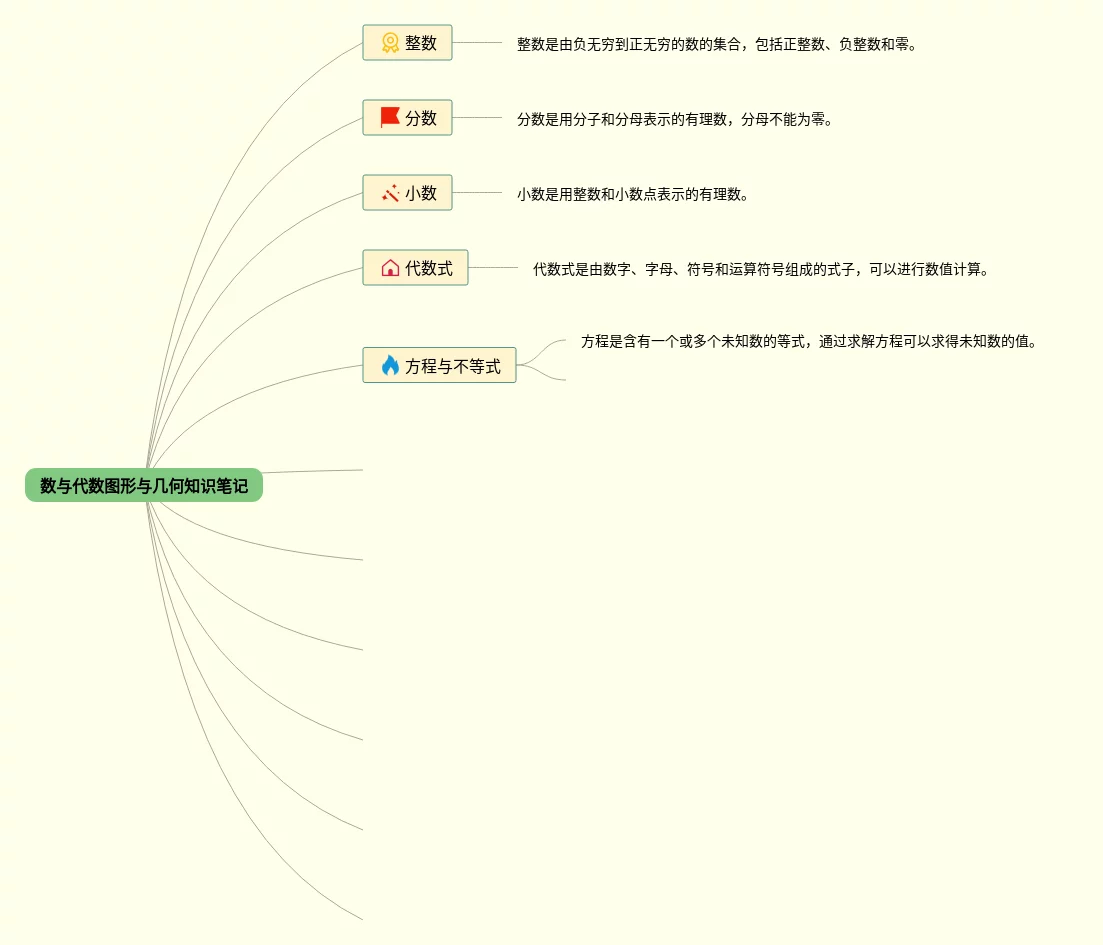1103x945 pixels.
Task: Click the note 代数式是由数字、字母、符号和运算符号组成的式子
Action: point(761,269)
